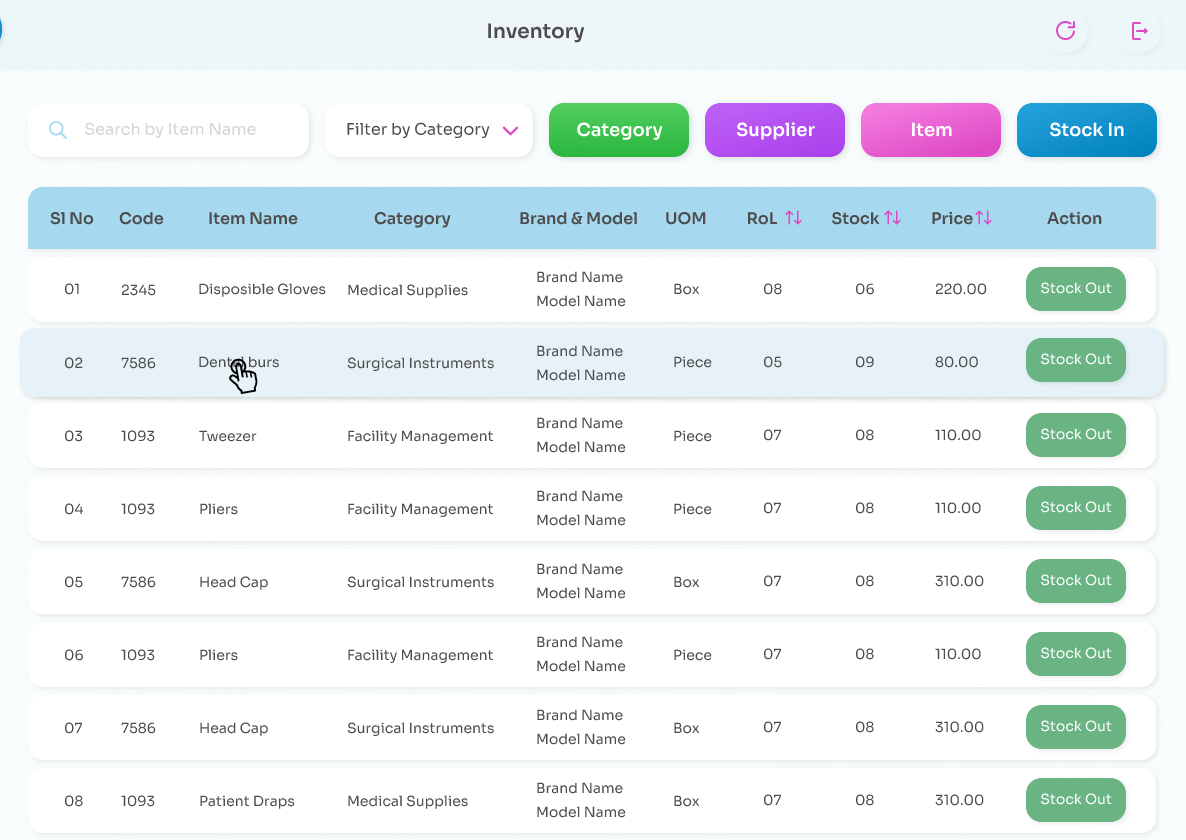
Task: Stock Out the Pliers in row 04
Action: [1075, 508]
